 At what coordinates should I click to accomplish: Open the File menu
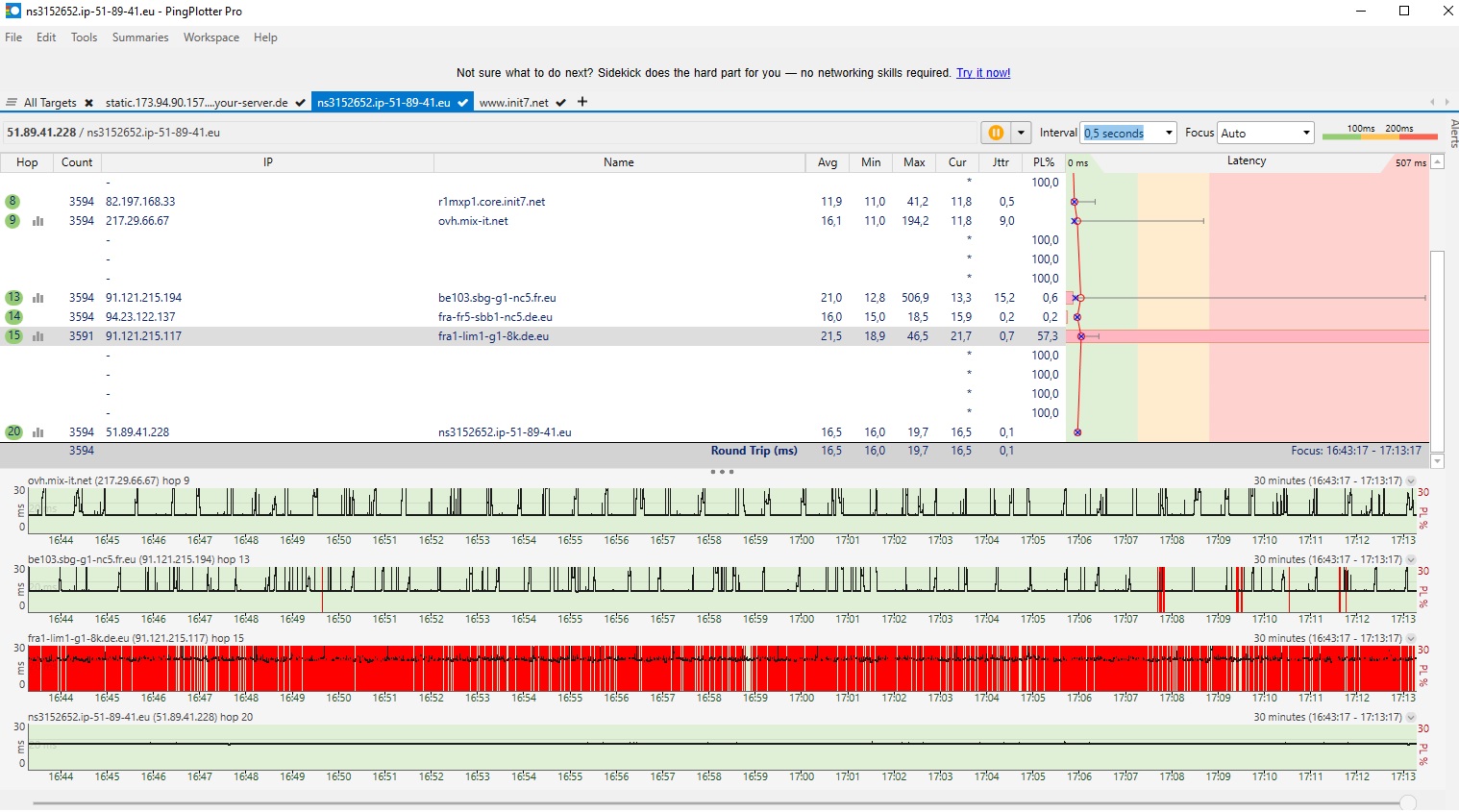(13, 37)
